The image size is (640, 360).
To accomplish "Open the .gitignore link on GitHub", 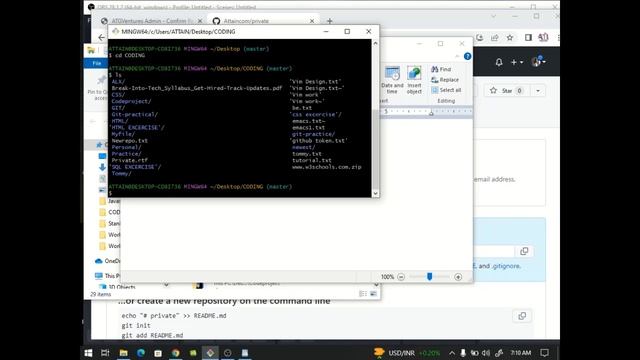I will pos(506,266).
